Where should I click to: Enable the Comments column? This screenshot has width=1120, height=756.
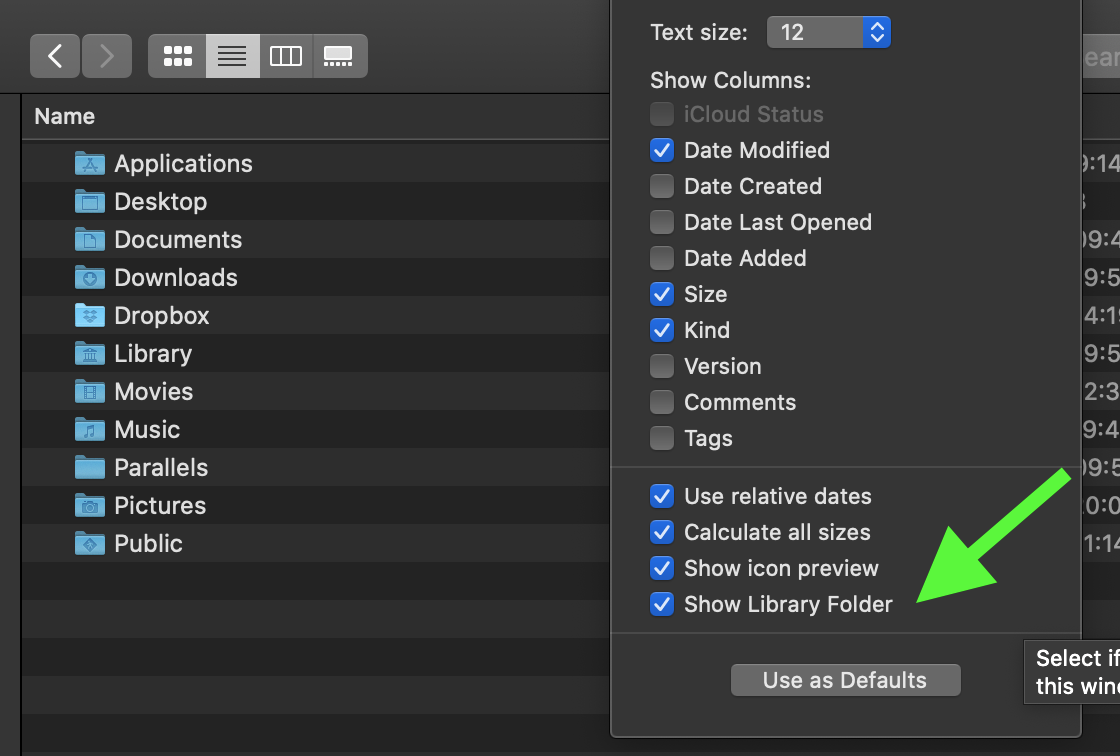tap(662, 402)
